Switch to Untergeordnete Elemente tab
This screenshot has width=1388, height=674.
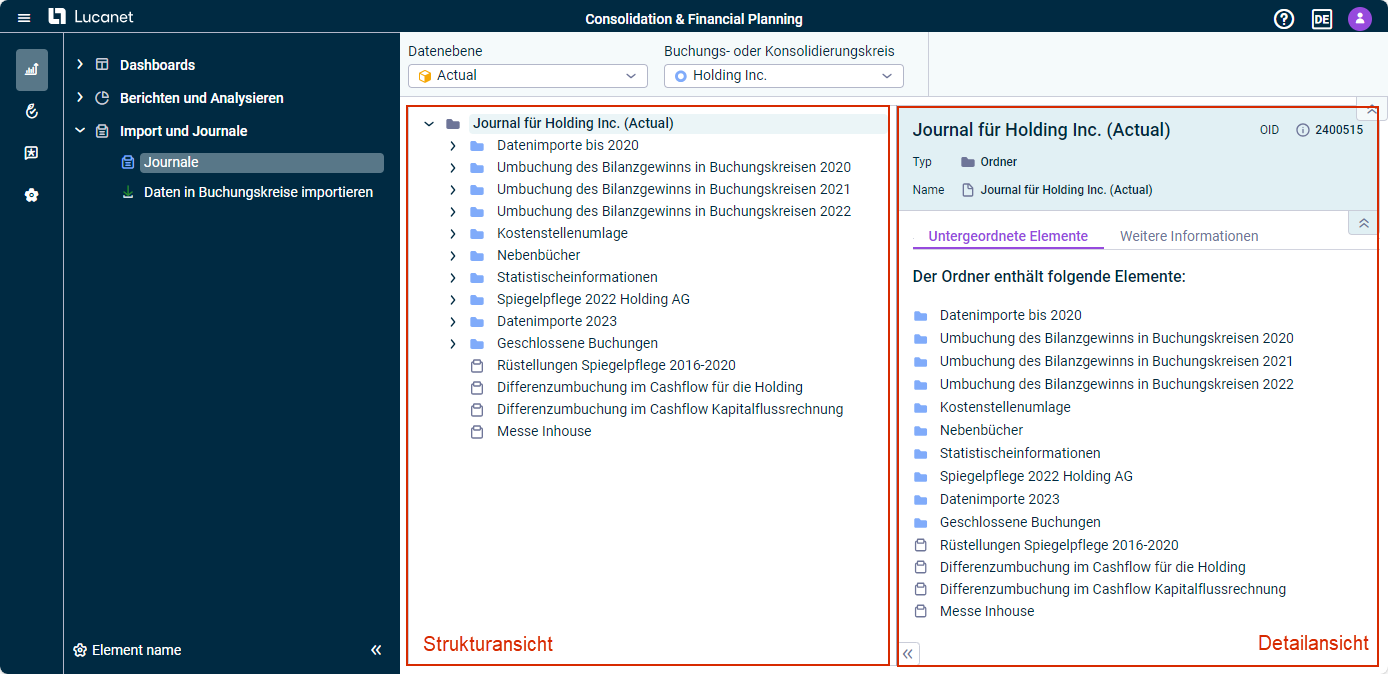[1008, 237]
